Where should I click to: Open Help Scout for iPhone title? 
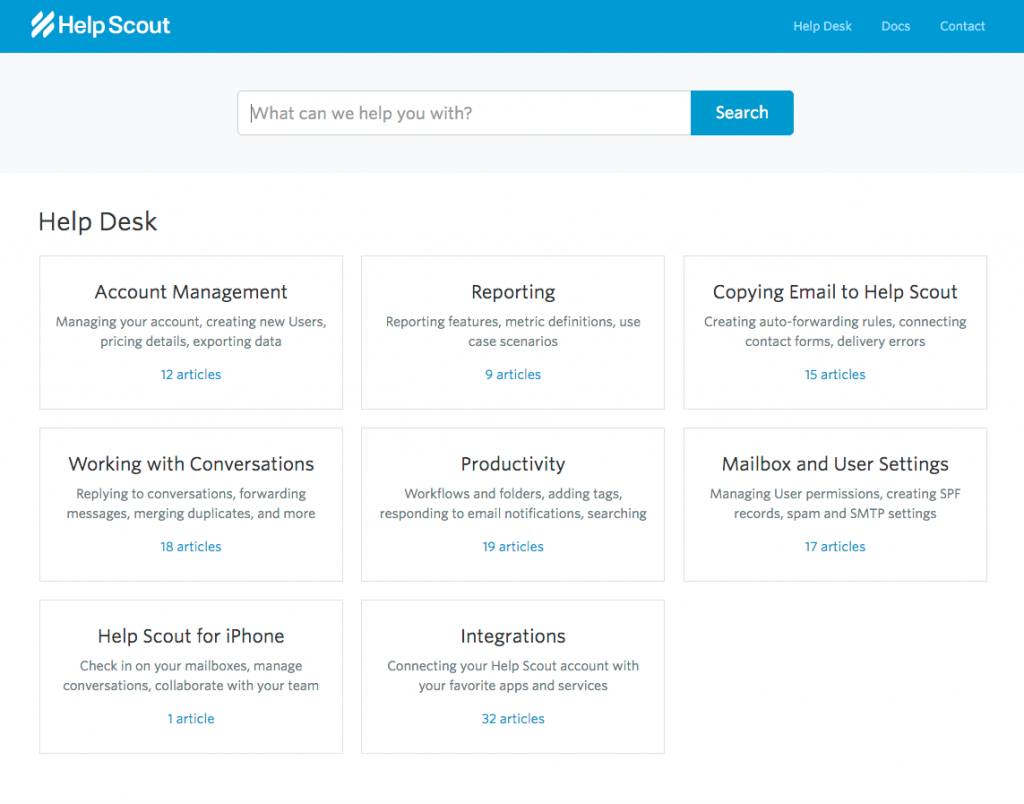pos(191,636)
